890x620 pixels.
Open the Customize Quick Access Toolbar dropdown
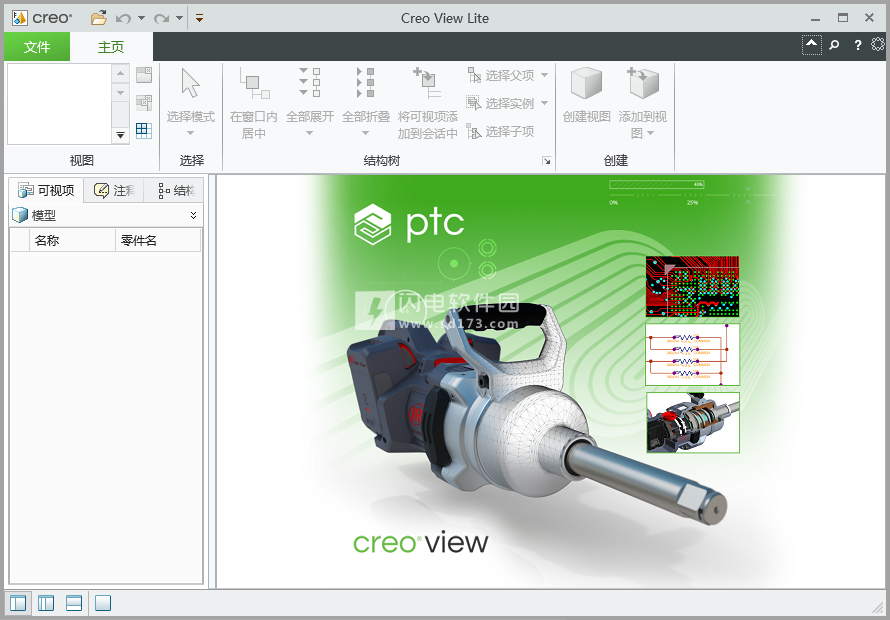tap(199, 18)
